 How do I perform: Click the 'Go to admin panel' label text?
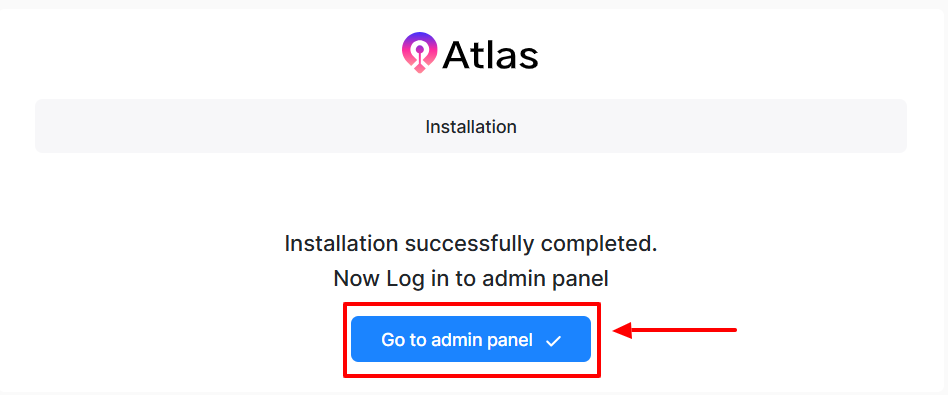pyautogui.click(x=456, y=340)
